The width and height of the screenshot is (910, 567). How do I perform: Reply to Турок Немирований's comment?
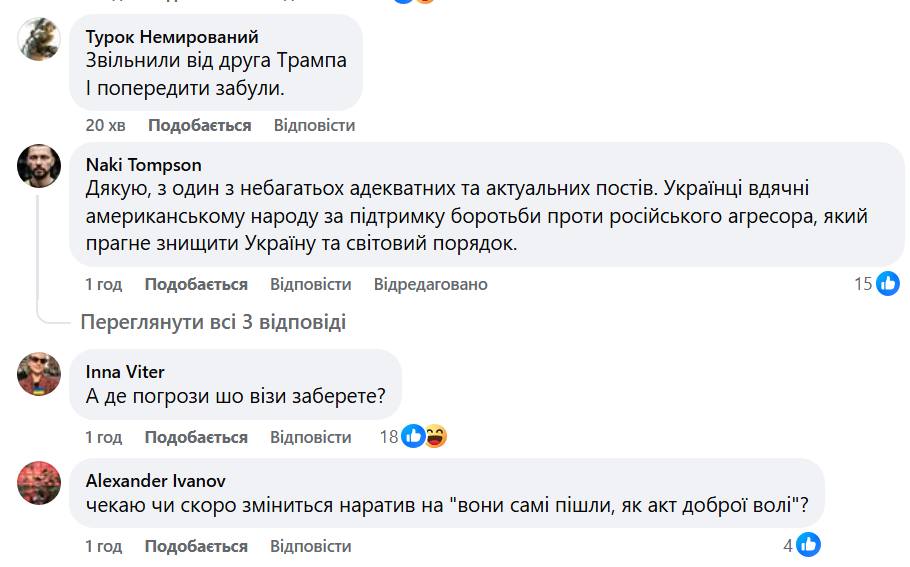(314, 125)
